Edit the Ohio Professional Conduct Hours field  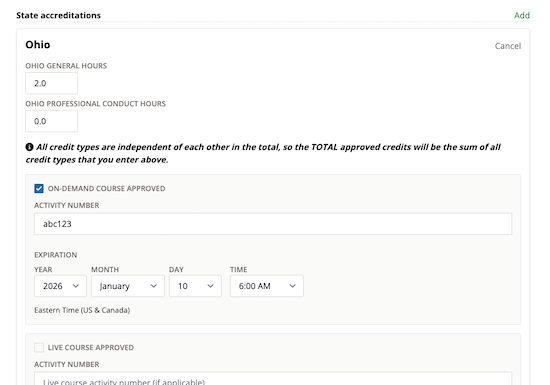tap(52, 121)
